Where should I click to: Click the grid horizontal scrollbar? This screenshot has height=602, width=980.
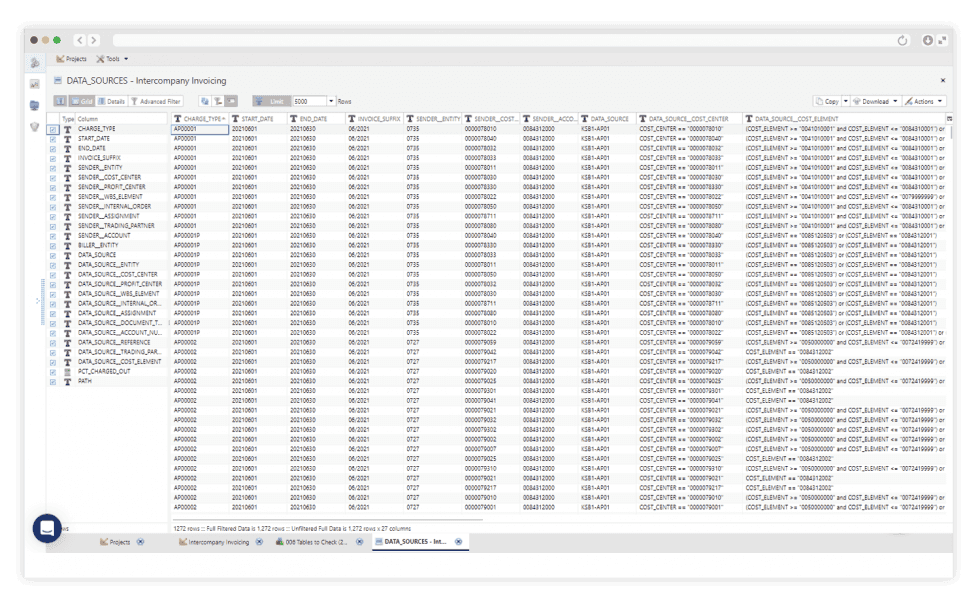[x=327, y=519]
